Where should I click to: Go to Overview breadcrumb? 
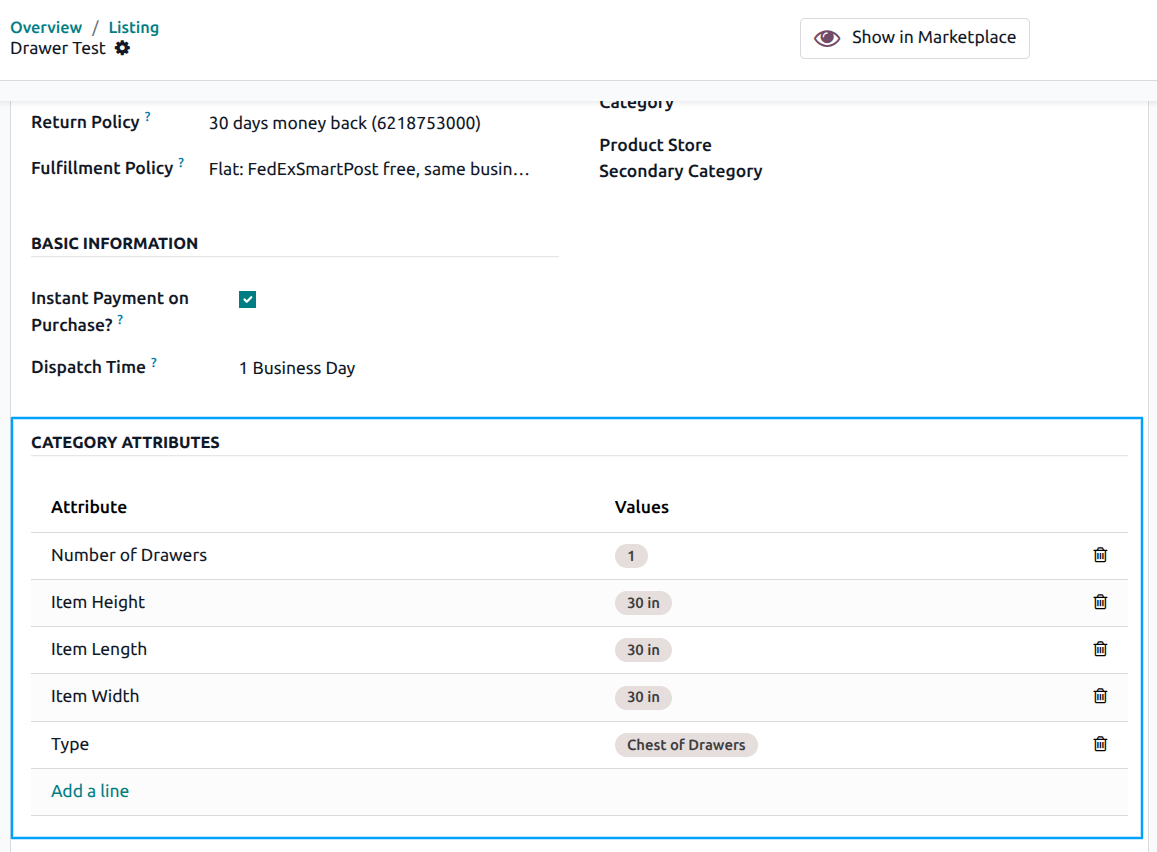pyautogui.click(x=46, y=27)
